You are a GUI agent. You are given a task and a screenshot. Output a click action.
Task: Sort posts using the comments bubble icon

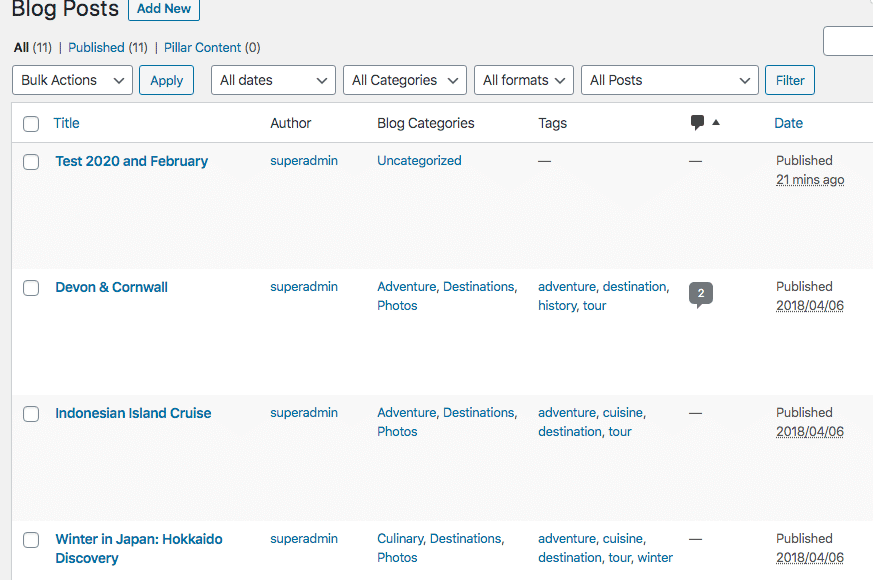tap(698, 121)
